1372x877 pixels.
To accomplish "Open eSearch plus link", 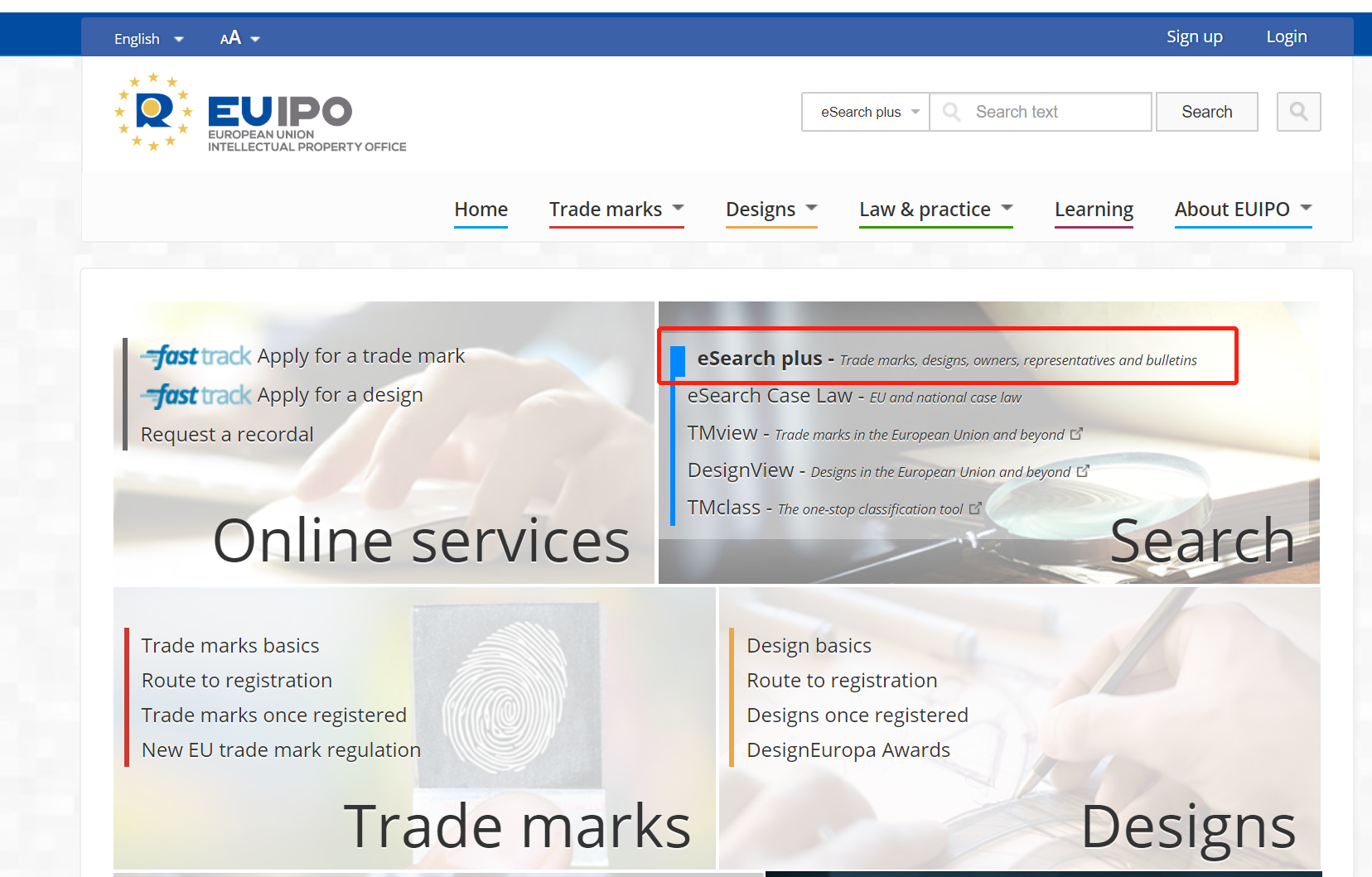I will pyautogui.click(x=947, y=359).
